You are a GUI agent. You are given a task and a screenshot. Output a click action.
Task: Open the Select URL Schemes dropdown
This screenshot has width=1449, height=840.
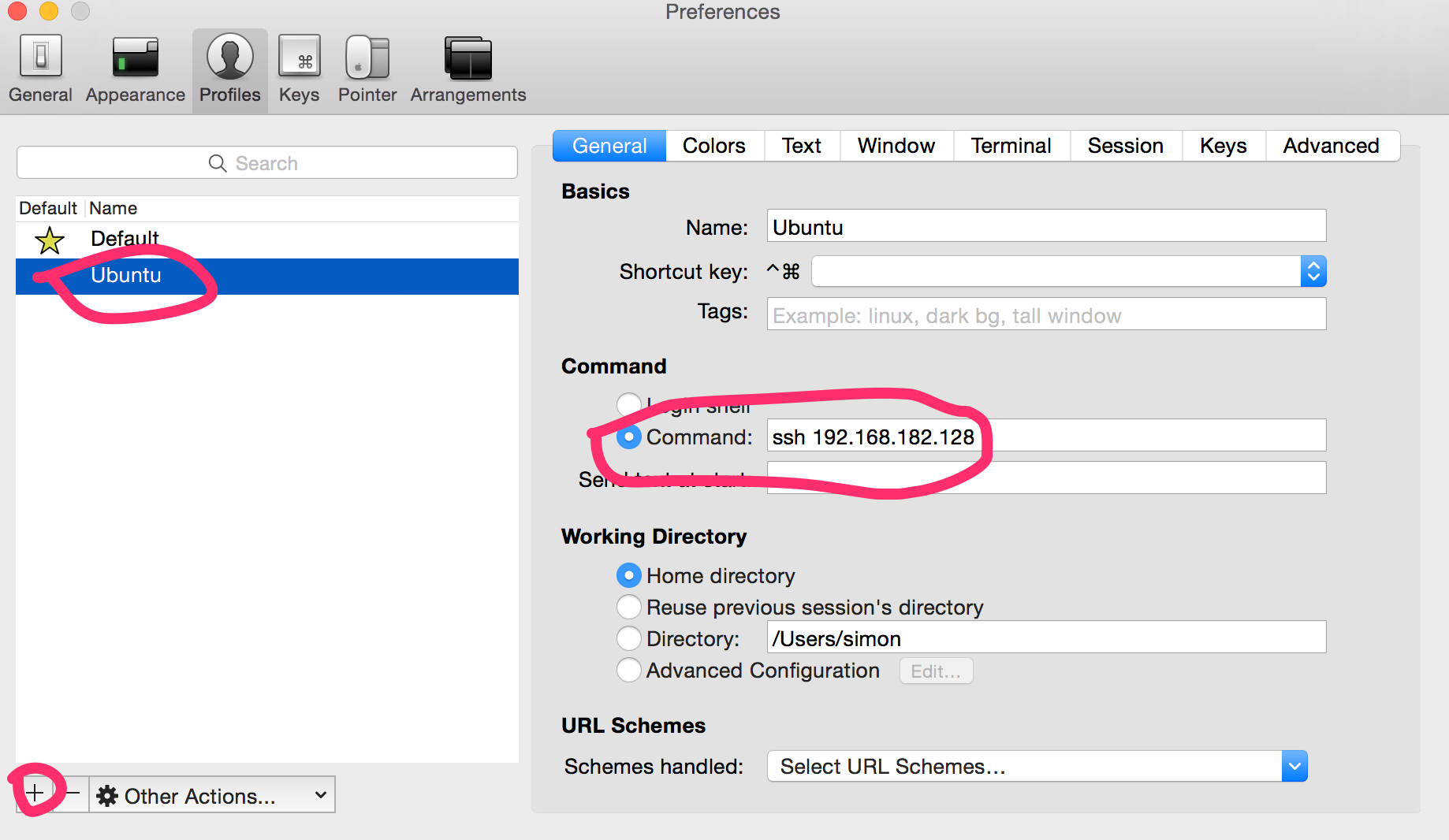point(1037,766)
